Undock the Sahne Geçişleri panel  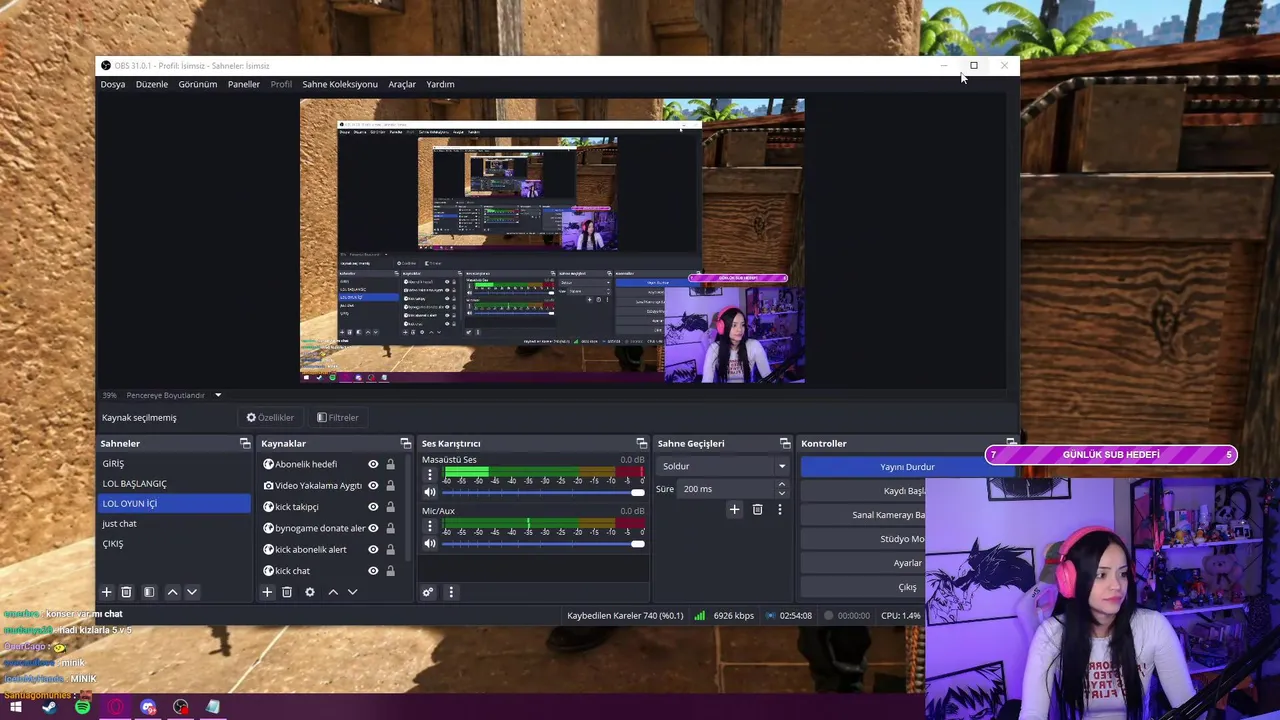pyautogui.click(x=786, y=443)
